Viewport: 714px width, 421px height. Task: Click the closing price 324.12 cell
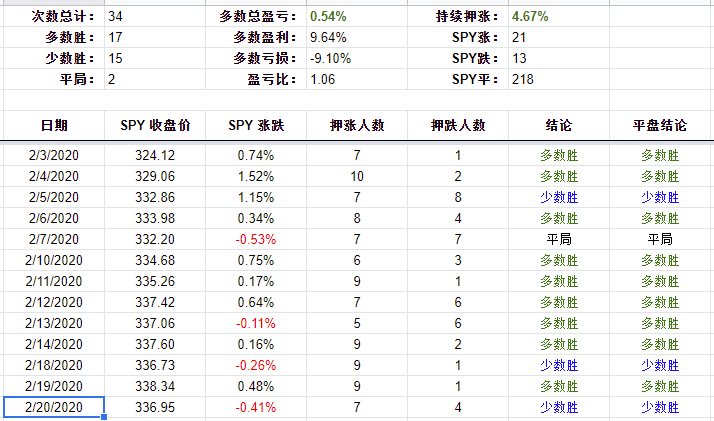[155, 155]
